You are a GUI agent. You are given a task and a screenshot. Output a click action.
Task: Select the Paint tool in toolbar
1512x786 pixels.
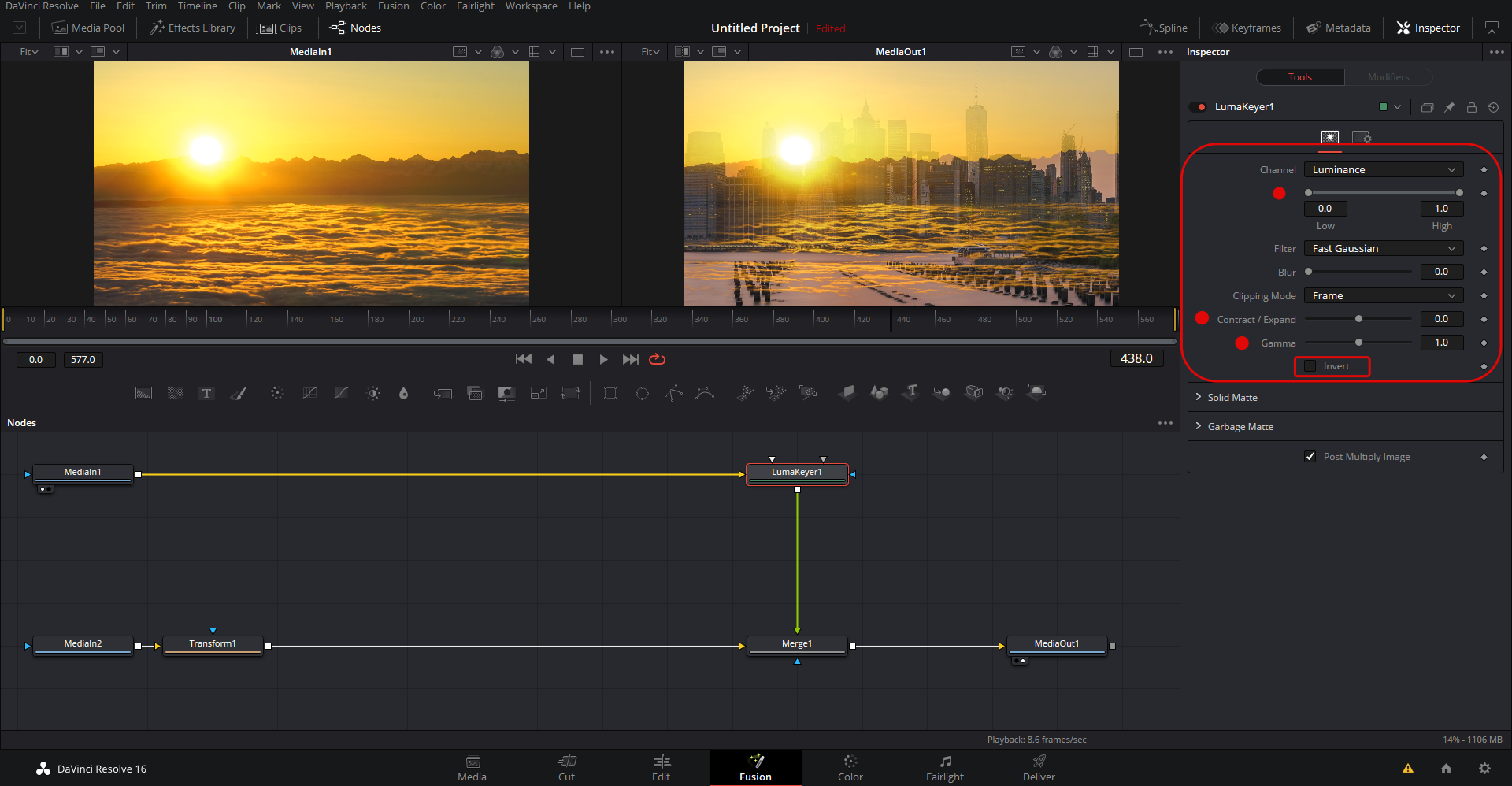coord(238,393)
